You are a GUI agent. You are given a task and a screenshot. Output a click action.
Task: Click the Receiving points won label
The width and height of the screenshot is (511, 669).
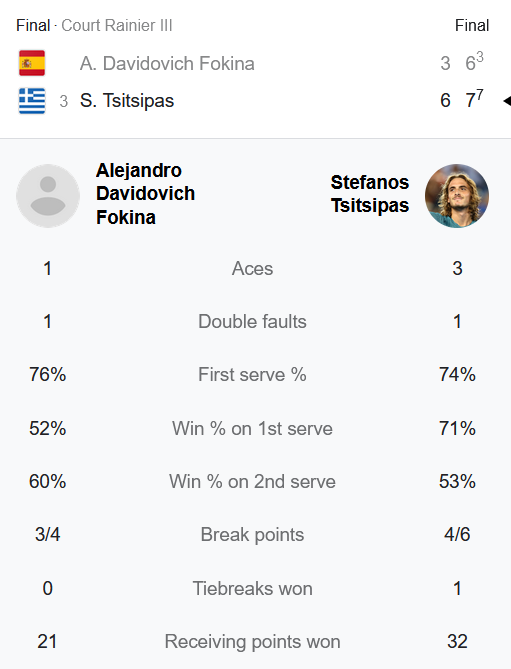(253, 642)
